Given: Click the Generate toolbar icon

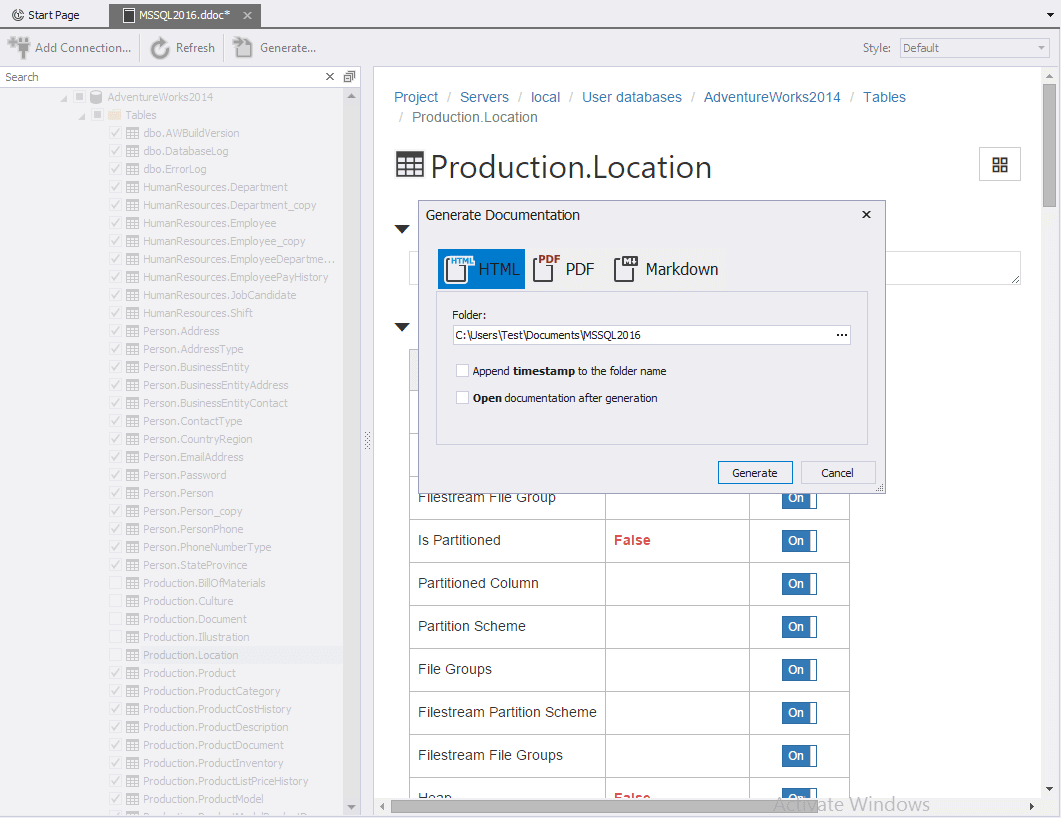Looking at the screenshot, I should click(242, 47).
